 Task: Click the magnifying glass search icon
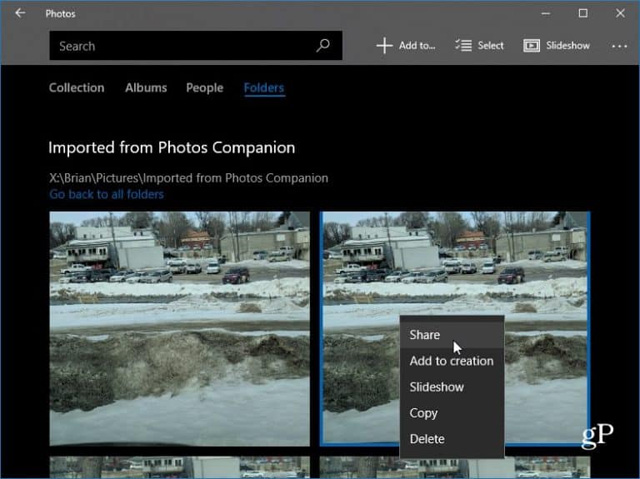[323, 46]
